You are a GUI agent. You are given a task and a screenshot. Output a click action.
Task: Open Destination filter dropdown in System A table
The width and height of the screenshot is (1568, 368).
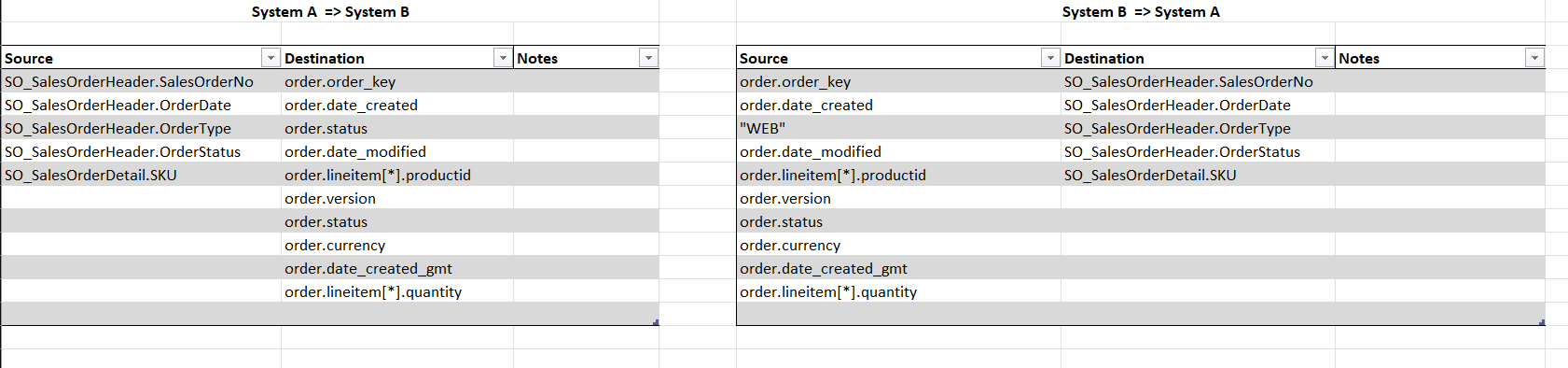(503, 58)
